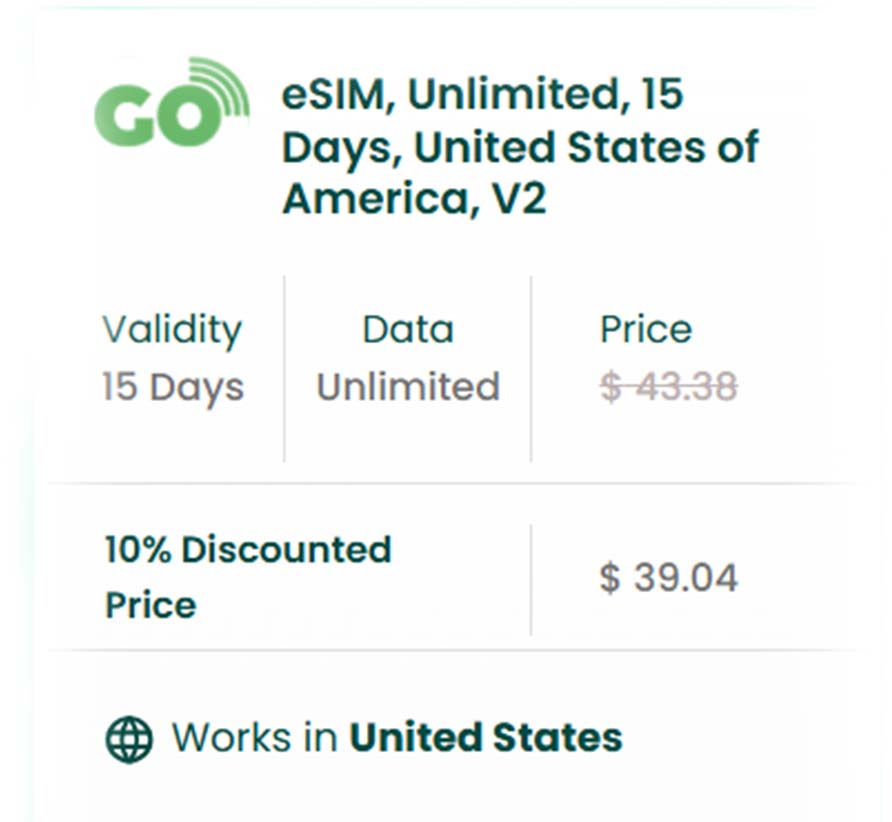Click the bold United States coverage link
This screenshot has height=822, width=892.
point(485,738)
